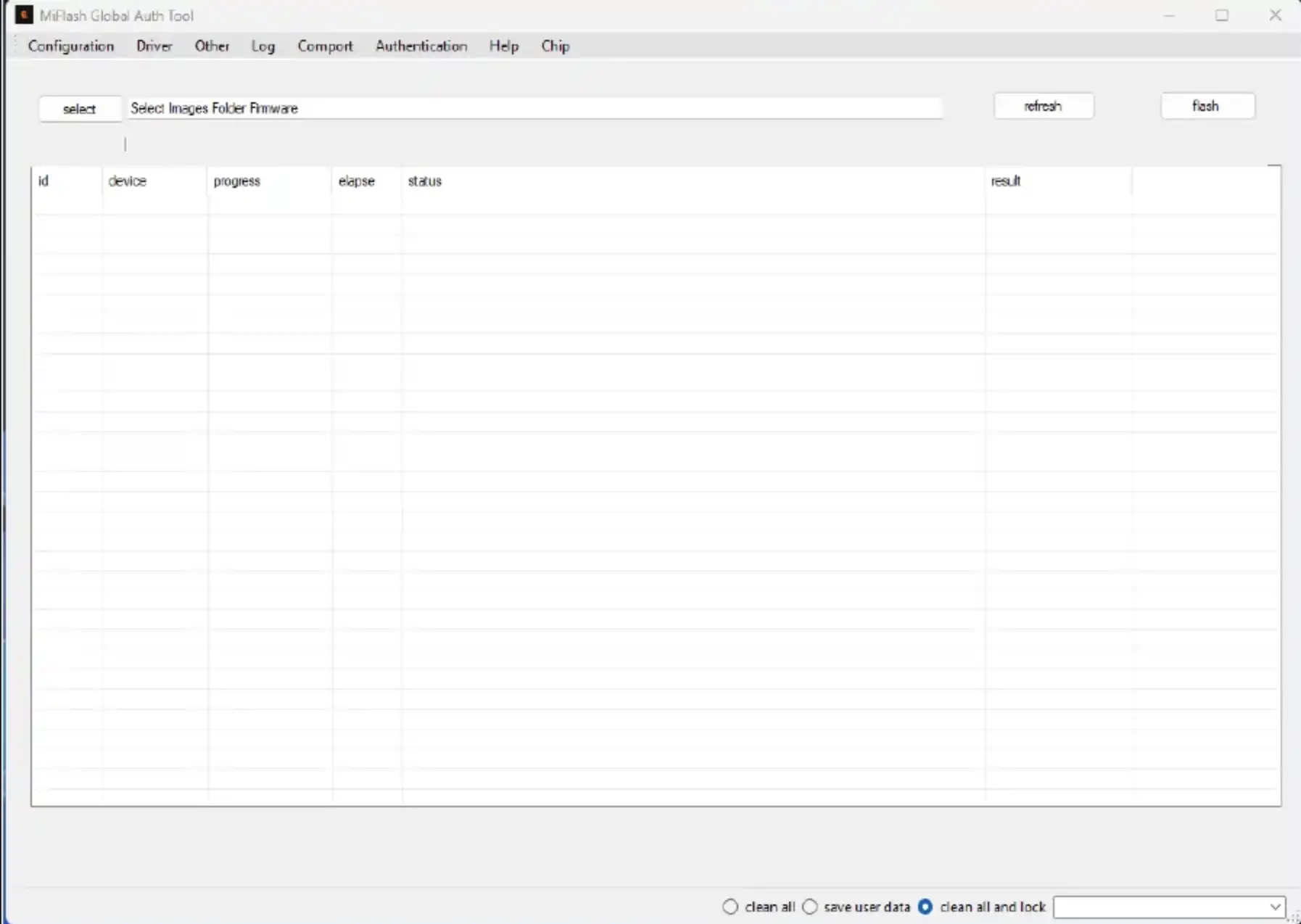Click the status column header
Image resolution: width=1301 pixels, height=924 pixels.
click(425, 181)
